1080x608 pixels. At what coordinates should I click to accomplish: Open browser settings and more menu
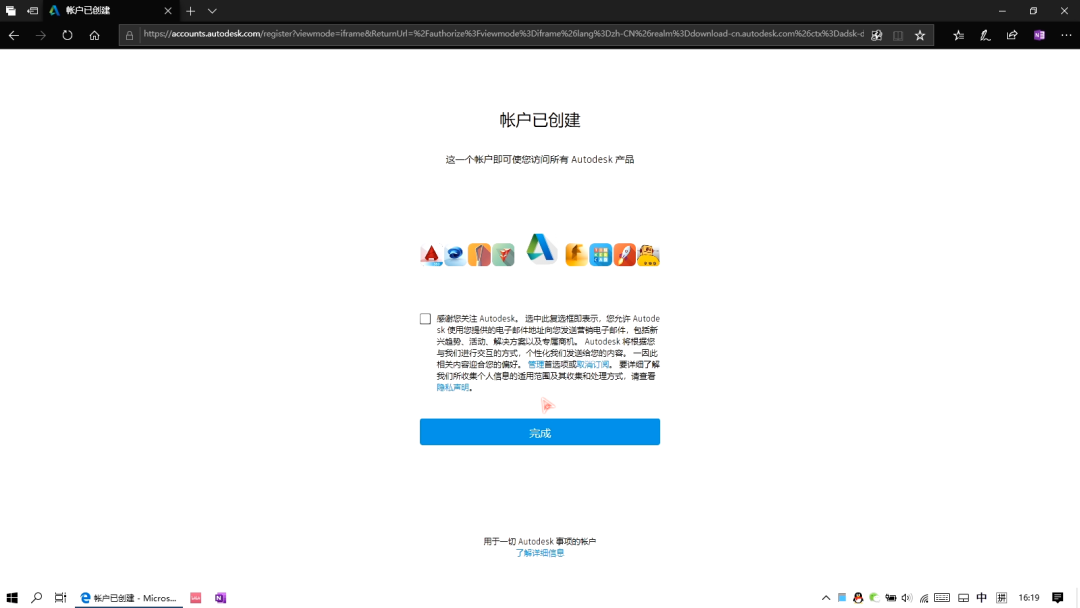pos(1066,35)
